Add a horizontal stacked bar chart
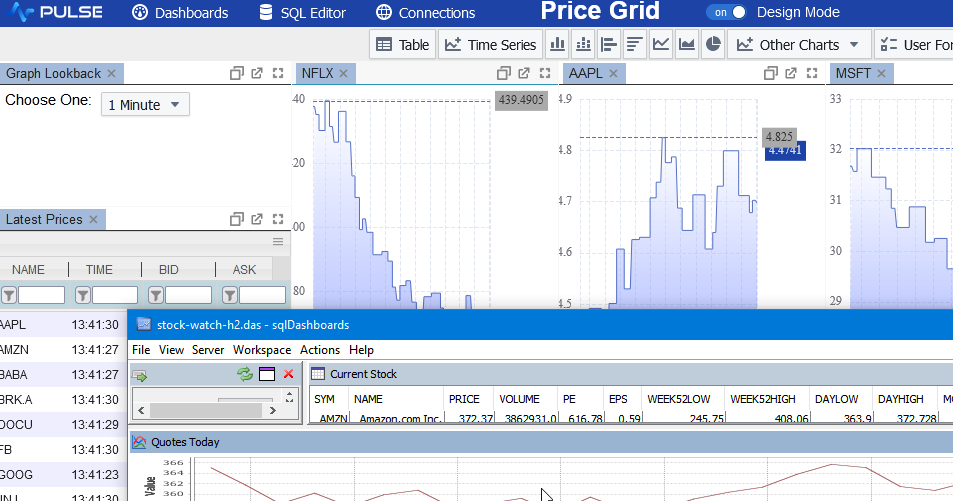953x501 pixels. pyautogui.click(x=635, y=44)
